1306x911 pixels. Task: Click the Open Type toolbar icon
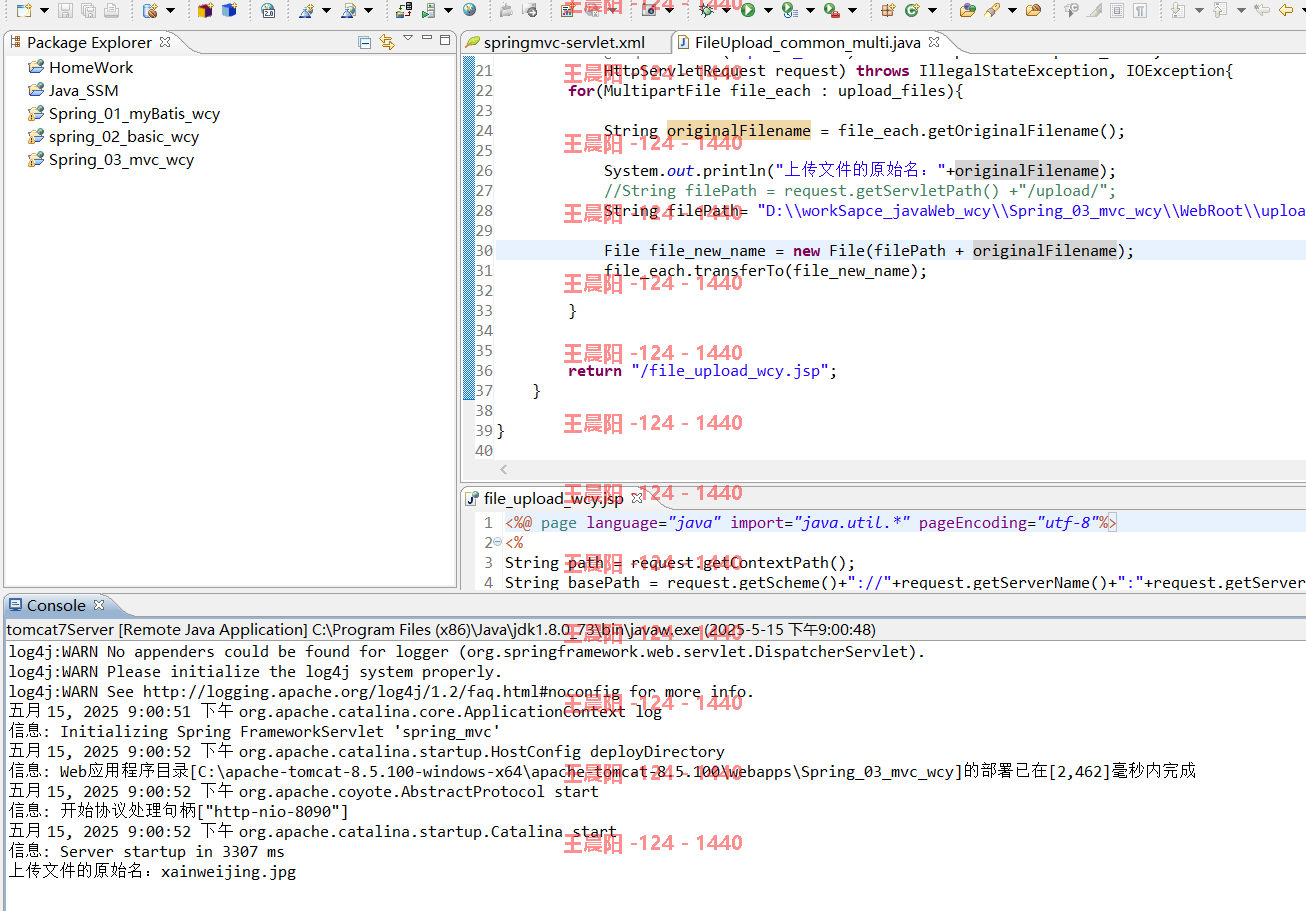coord(968,10)
